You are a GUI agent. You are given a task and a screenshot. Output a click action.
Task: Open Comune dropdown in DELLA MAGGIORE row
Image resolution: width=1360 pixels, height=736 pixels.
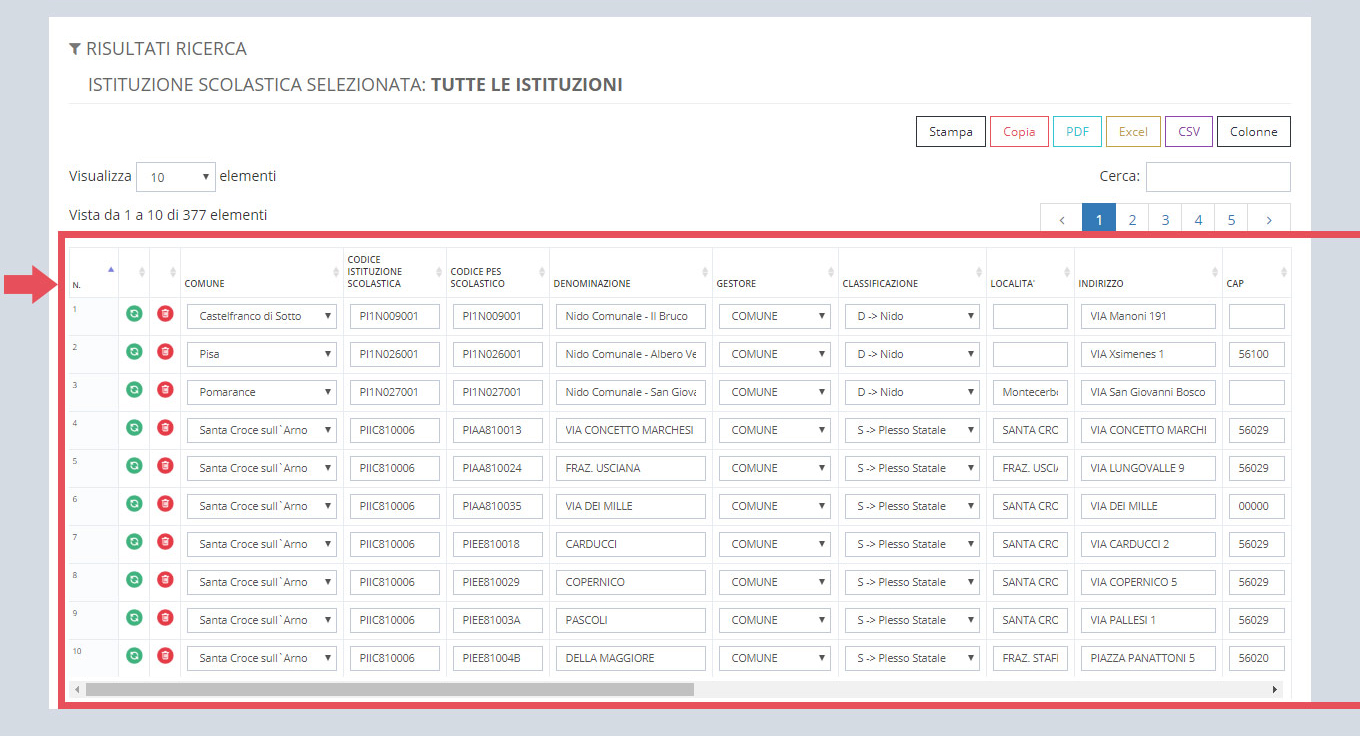(262, 658)
